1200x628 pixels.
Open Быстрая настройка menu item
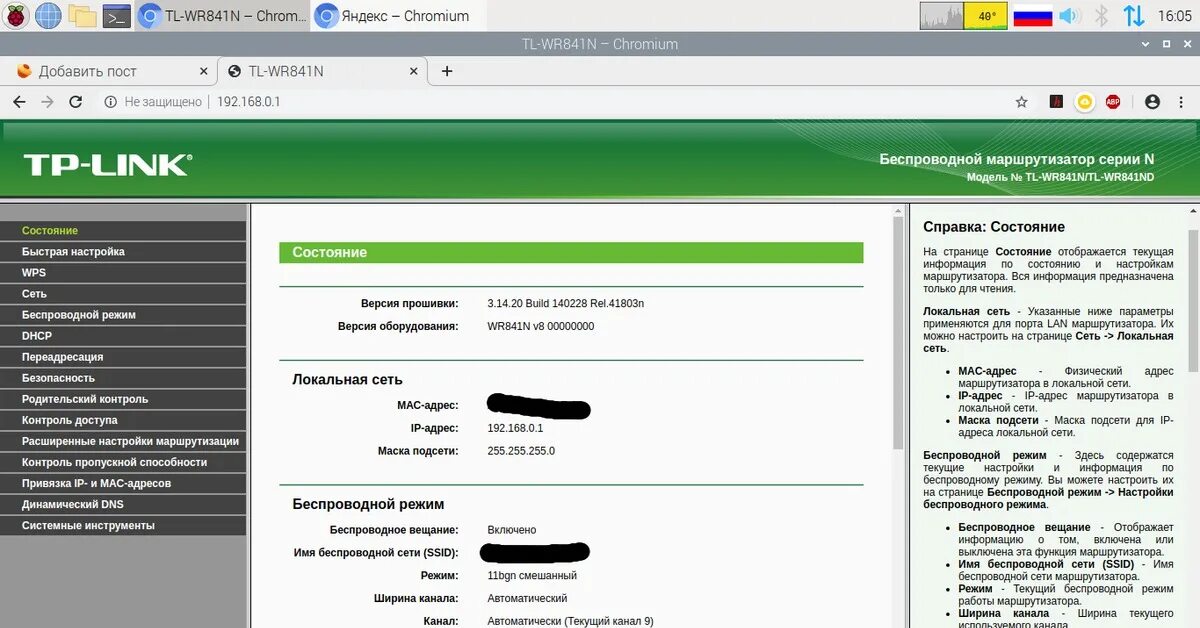(x=123, y=252)
